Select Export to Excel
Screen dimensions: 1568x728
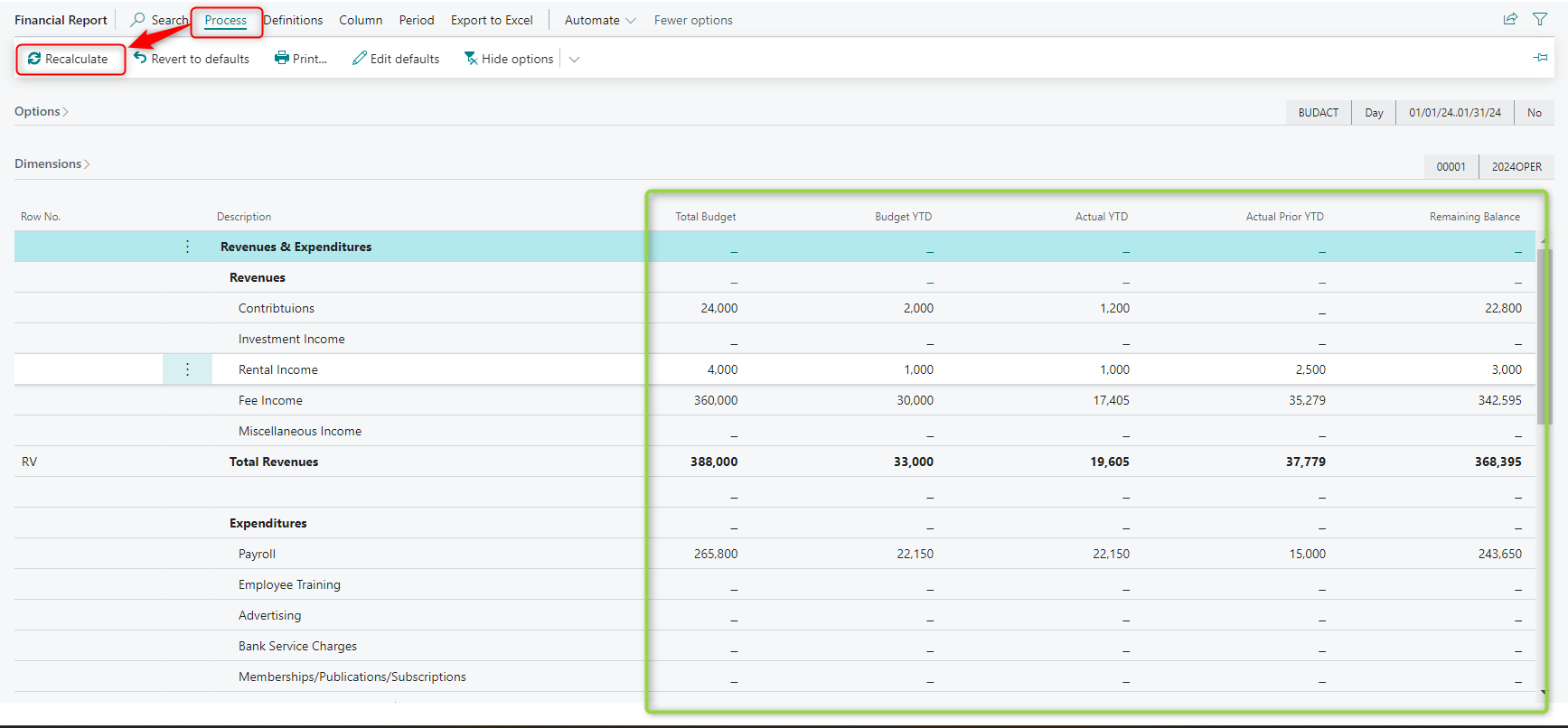coord(492,20)
